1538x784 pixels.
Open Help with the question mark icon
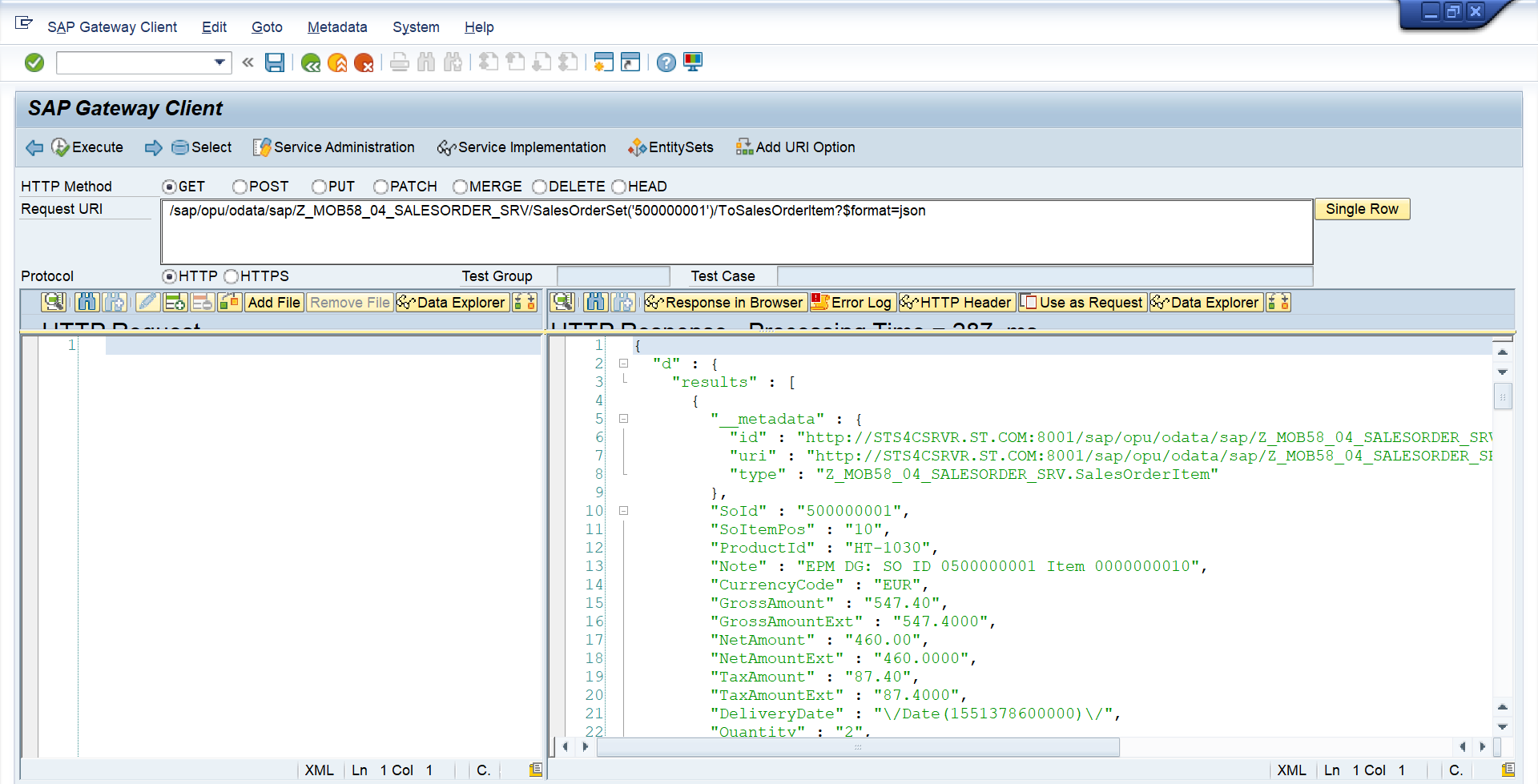point(666,62)
